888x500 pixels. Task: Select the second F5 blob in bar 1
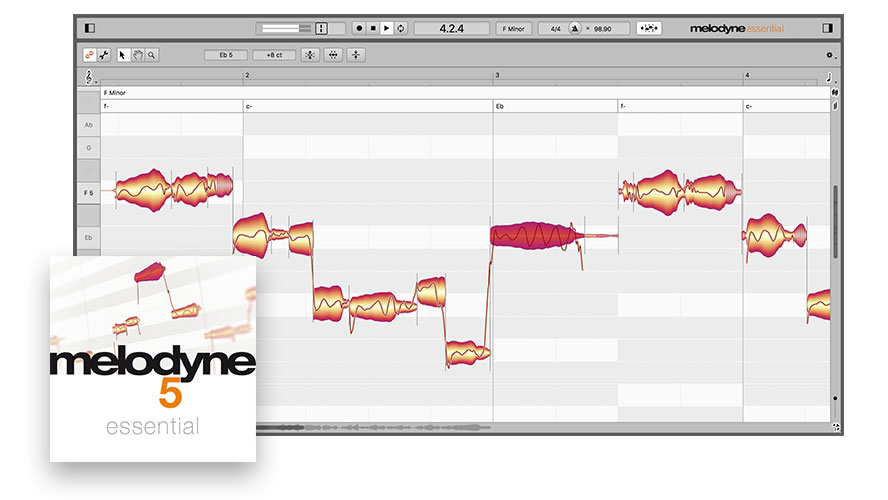[190, 190]
